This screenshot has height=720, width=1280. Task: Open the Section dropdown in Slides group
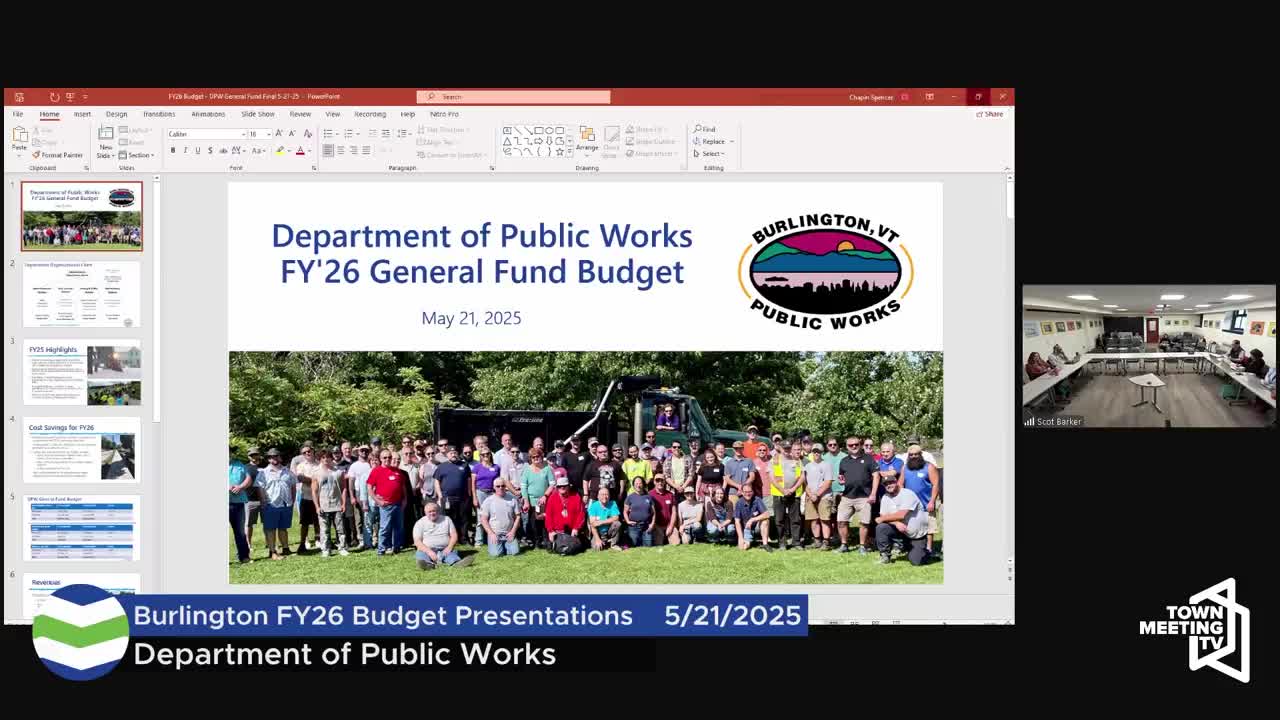[136, 155]
